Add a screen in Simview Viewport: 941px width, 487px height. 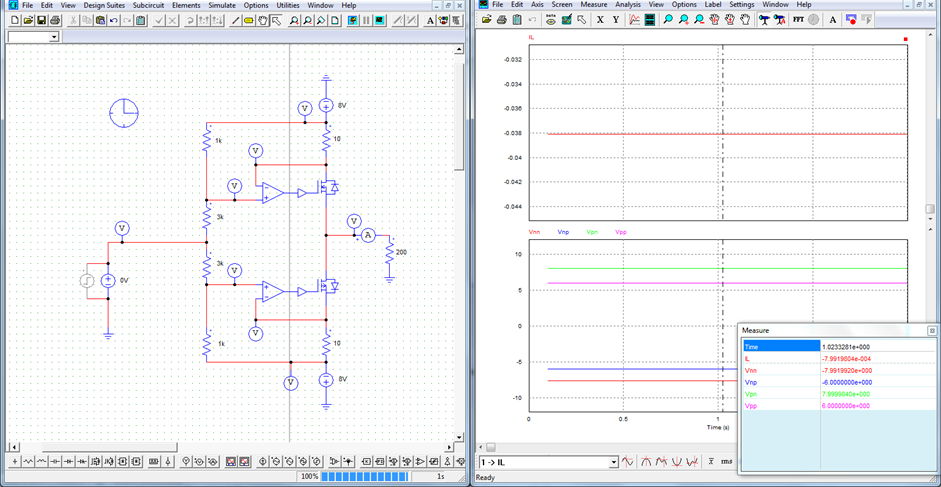[x=649, y=20]
